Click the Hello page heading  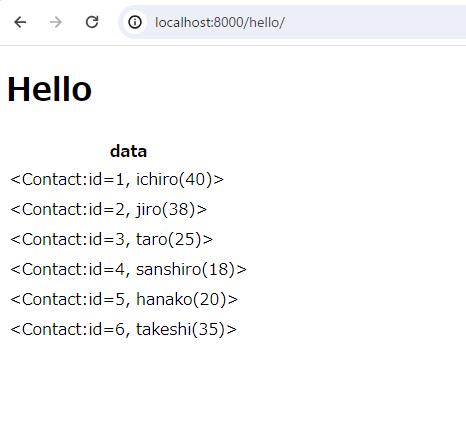(x=49, y=89)
